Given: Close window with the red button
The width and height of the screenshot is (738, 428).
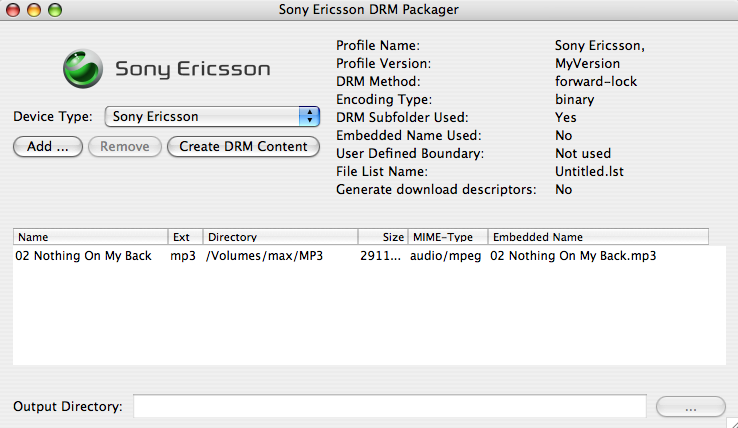Looking at the screenshot, I should click(x=14, y=10).
